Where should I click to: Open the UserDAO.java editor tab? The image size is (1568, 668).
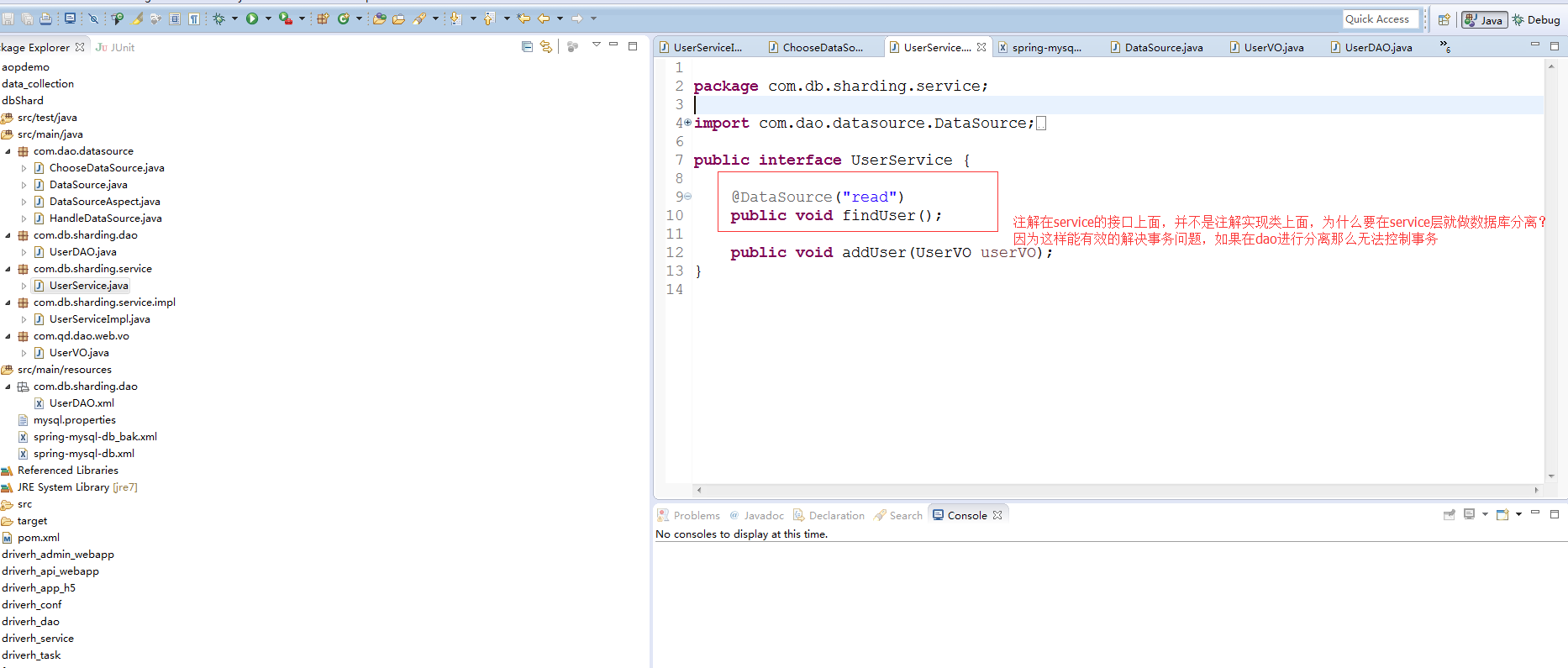click(1371, 47)
